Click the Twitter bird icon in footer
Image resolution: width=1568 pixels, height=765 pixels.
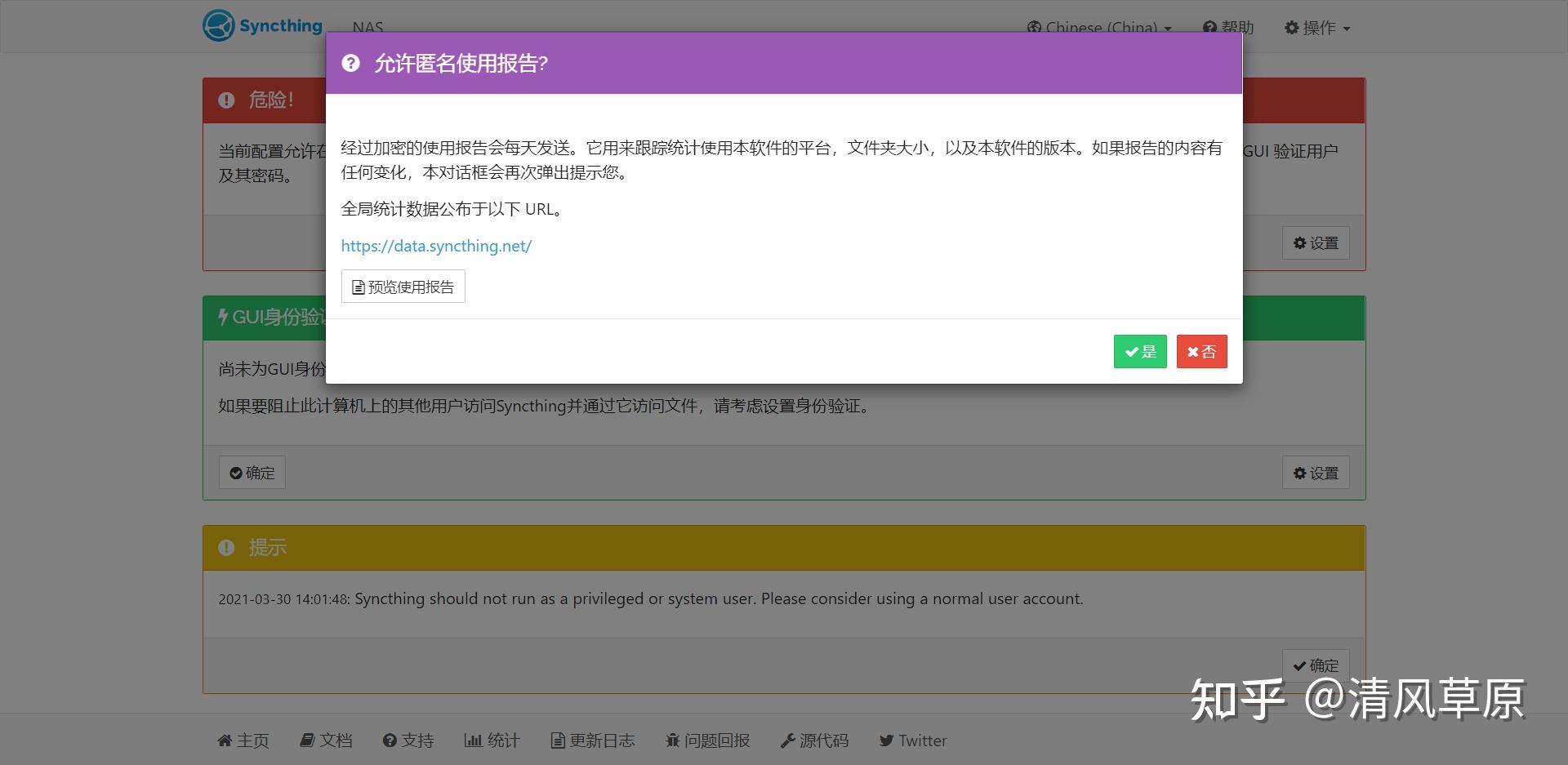[888, 741]
